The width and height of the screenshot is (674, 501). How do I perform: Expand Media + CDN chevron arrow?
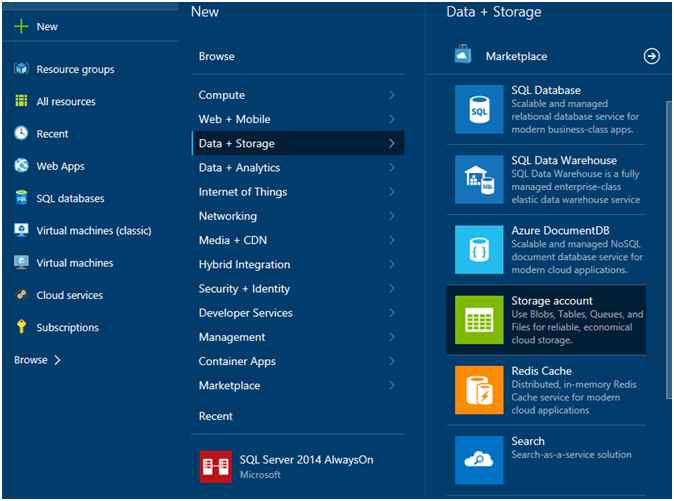[x=391, y=240]
